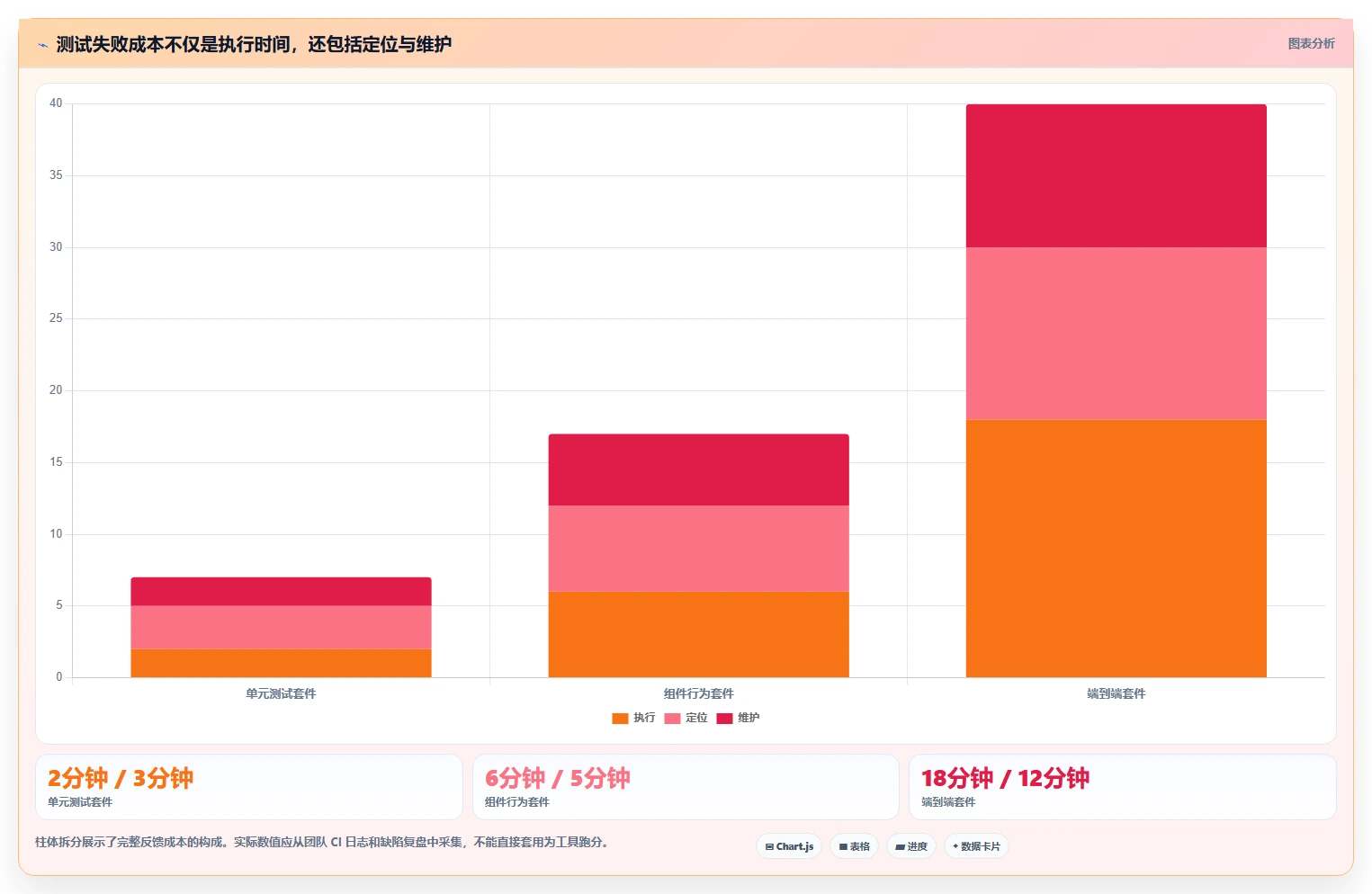
Task: Click the 进度 tag chip
Action: coord(910,846)
